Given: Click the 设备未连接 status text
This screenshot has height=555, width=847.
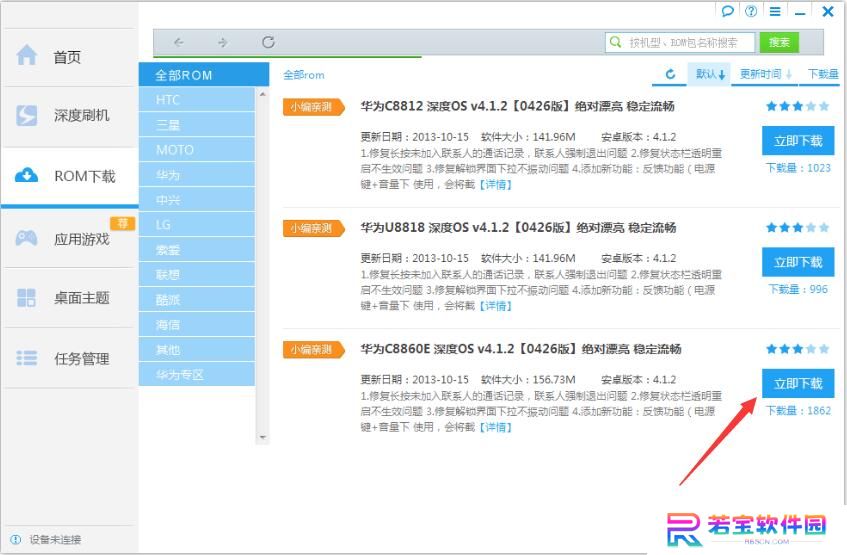Looking at the screenshot, I should tap(55, 539).
